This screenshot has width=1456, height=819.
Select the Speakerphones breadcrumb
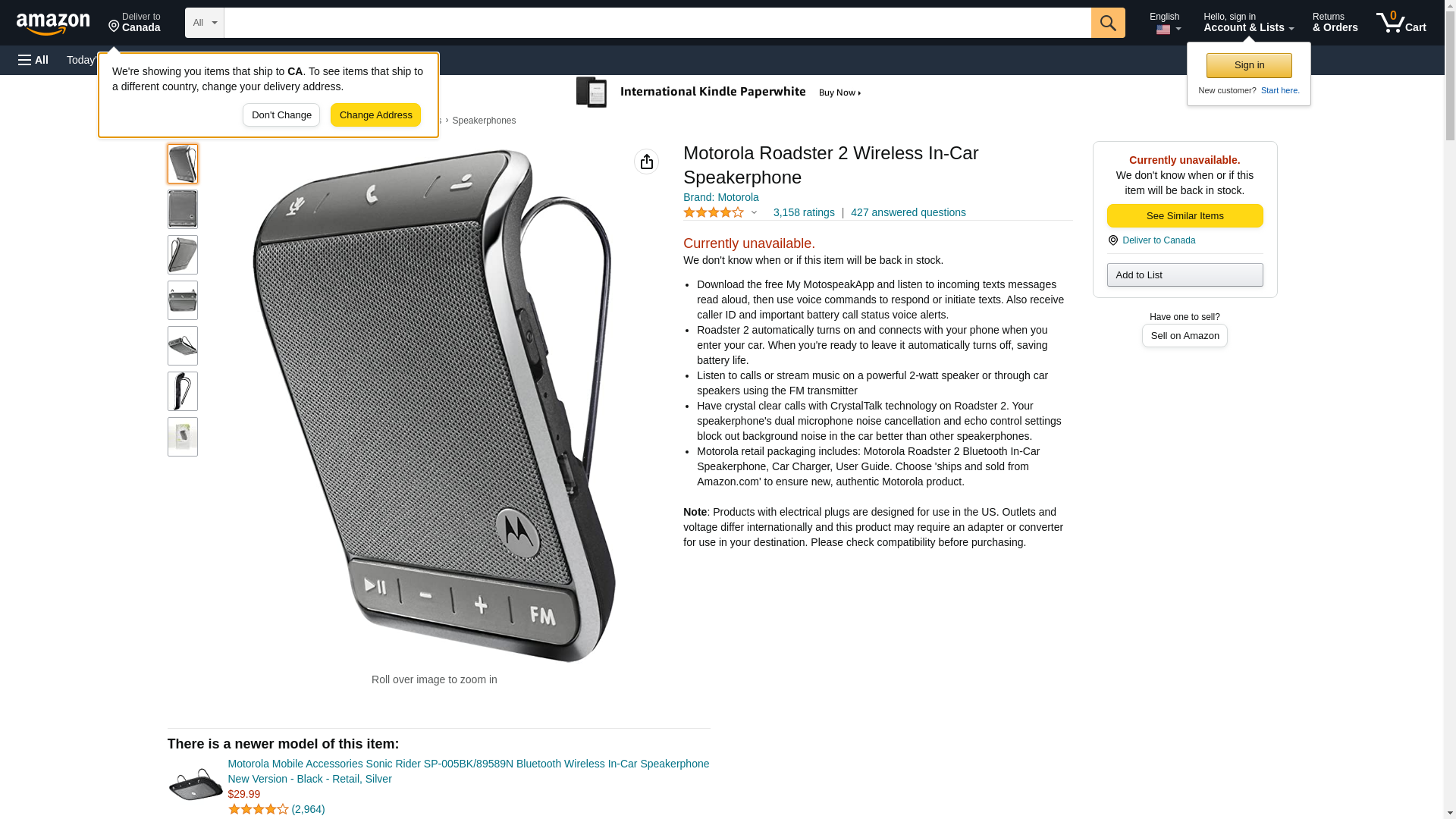[x=484, y=121]
